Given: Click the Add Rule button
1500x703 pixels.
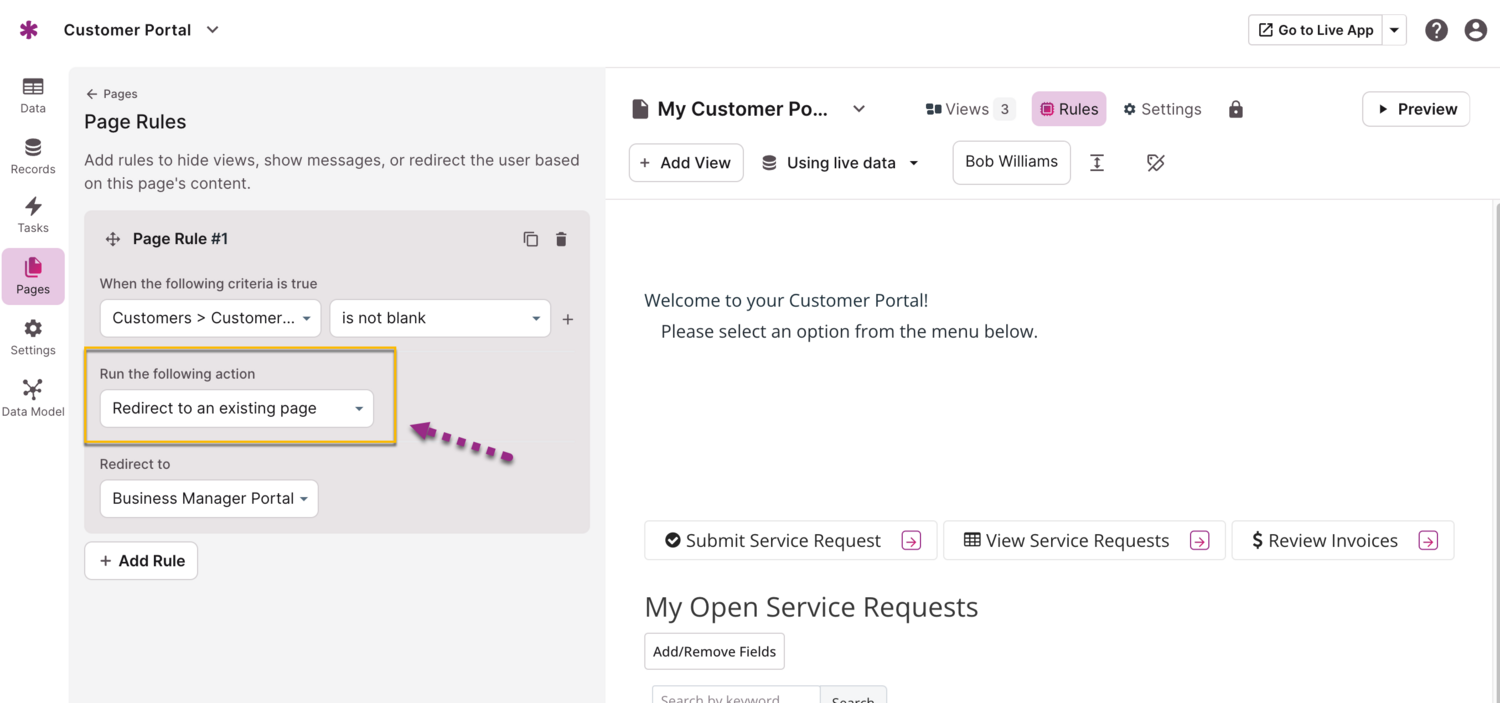Looking at the screenshot, I should (x=141, y=561).
